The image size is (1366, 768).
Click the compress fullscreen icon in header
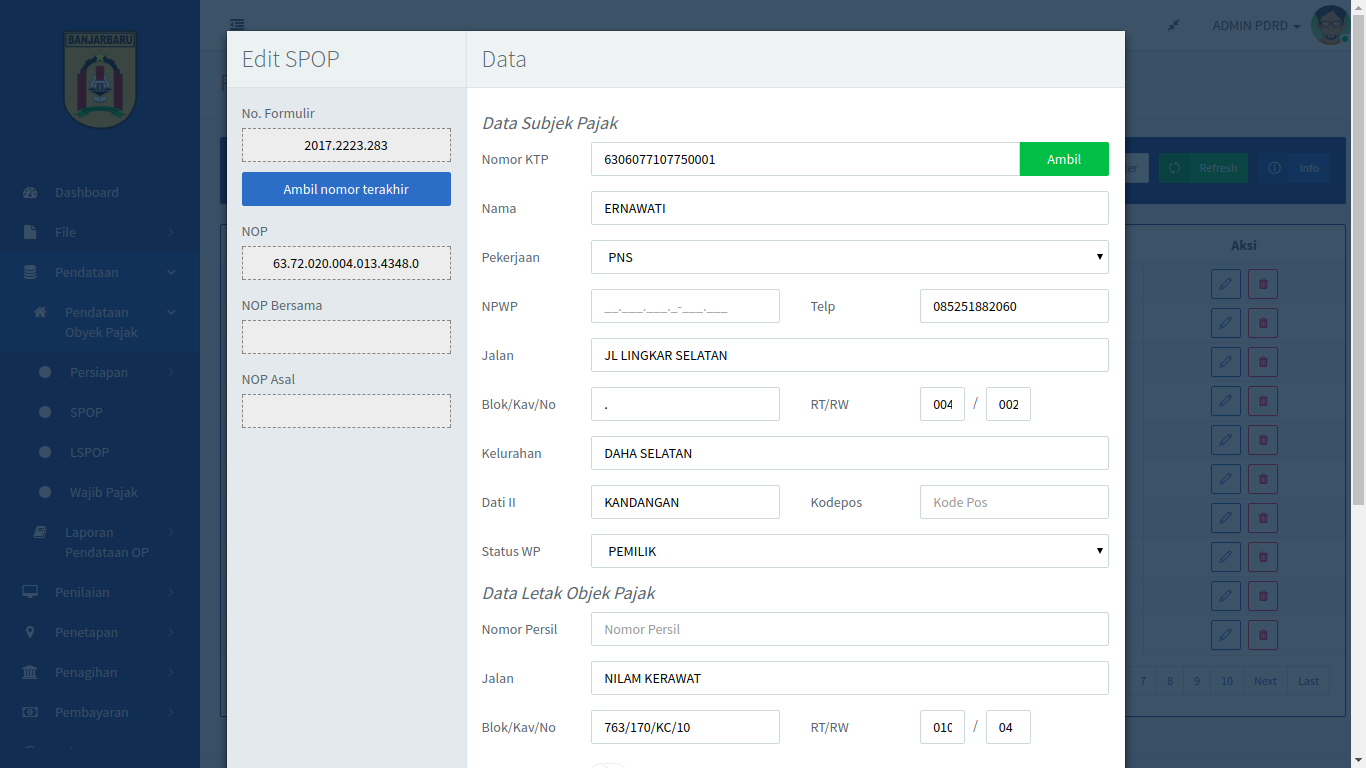1174,25
